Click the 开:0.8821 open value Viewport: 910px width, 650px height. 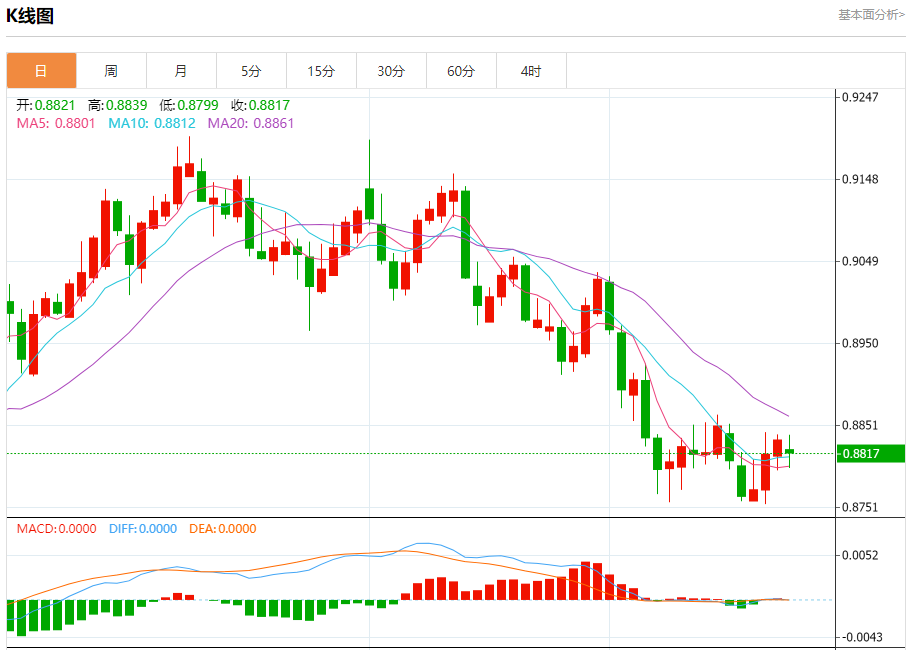(46, 105)
